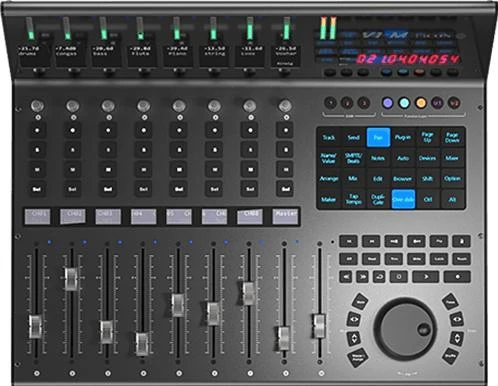Arm record dot button on fifth channel strip

pyautogui.click(x=179, y=130)
